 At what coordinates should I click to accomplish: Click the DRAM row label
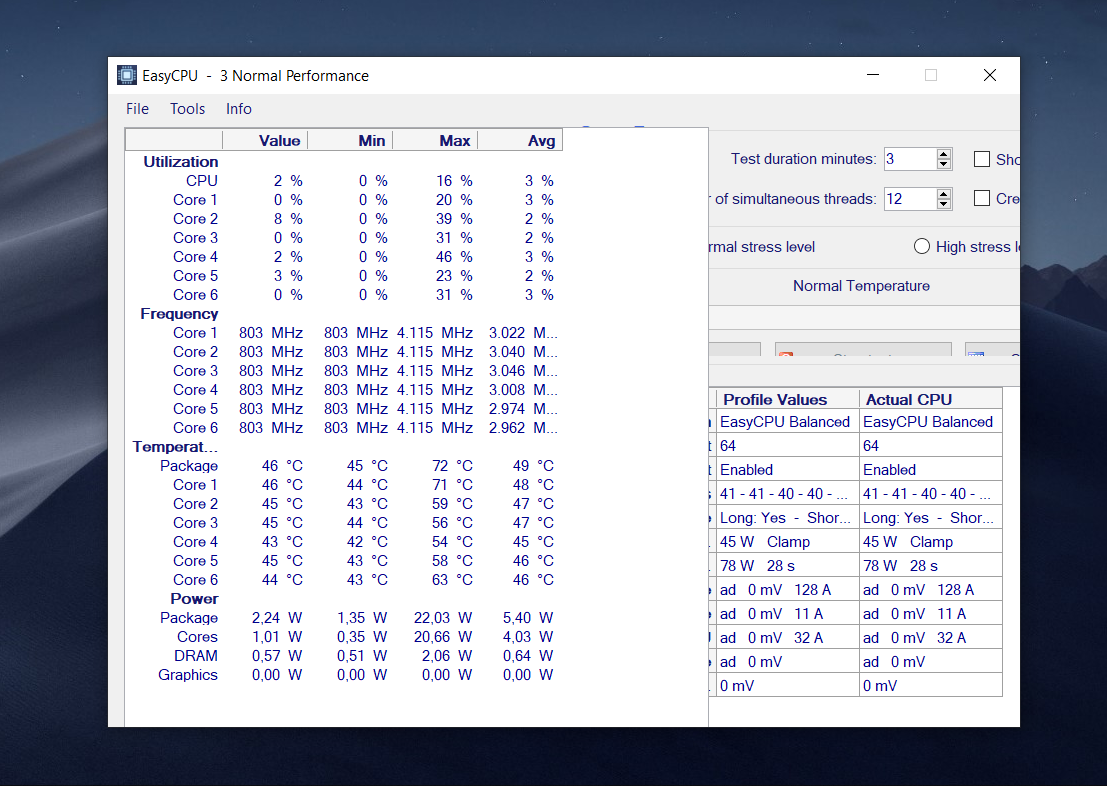(x=196, y=656)
